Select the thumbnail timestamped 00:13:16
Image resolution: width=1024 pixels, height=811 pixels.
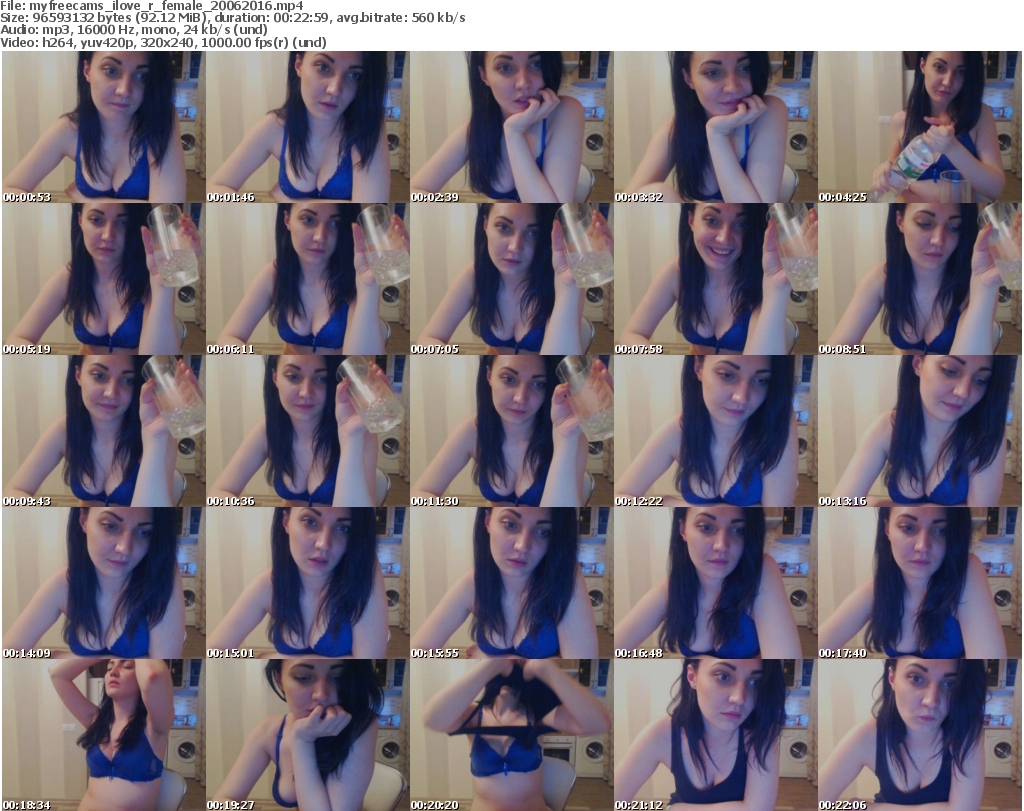point(920,431)
